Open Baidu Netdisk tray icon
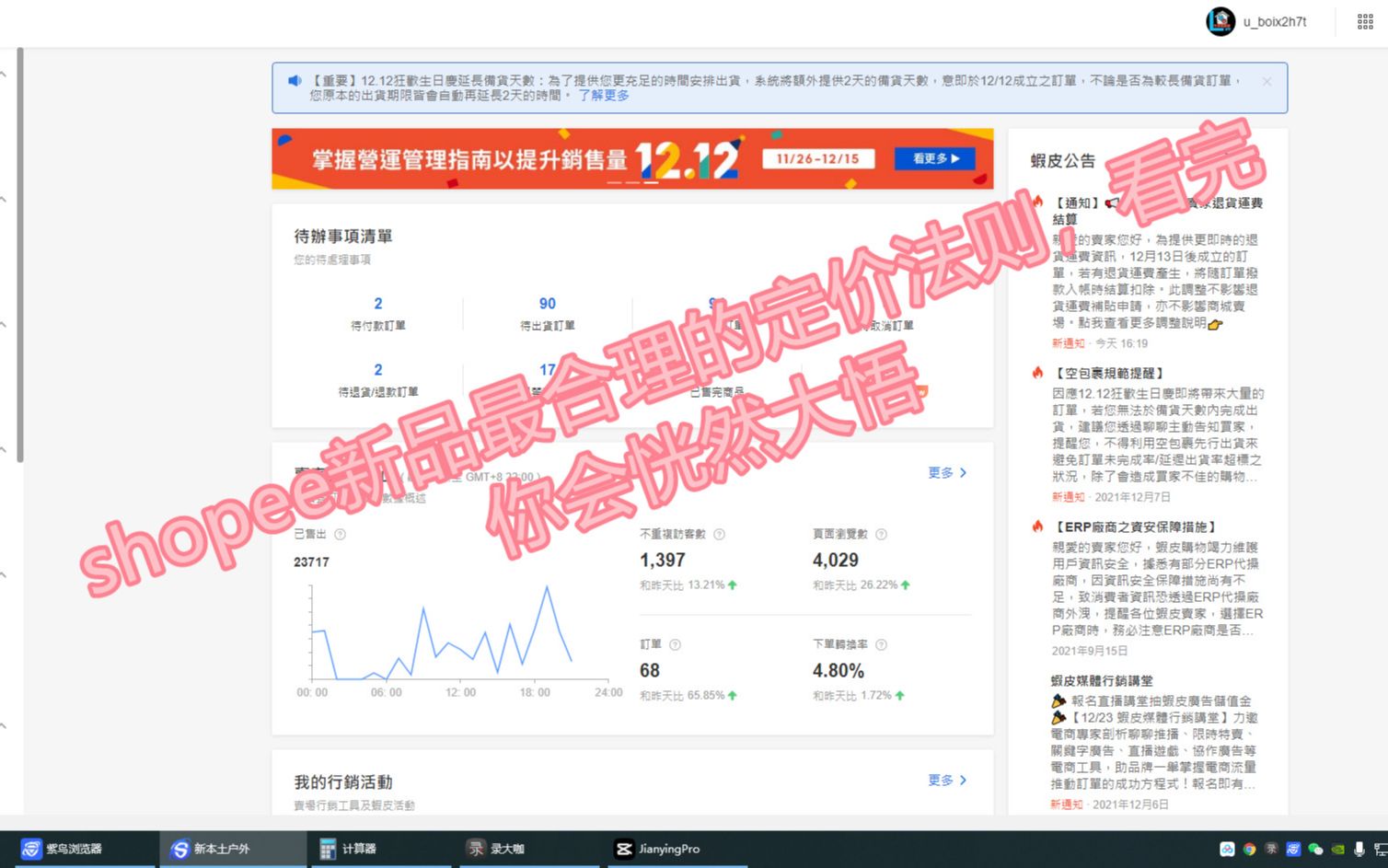The image size is (1388, 868). [1227, 850]
